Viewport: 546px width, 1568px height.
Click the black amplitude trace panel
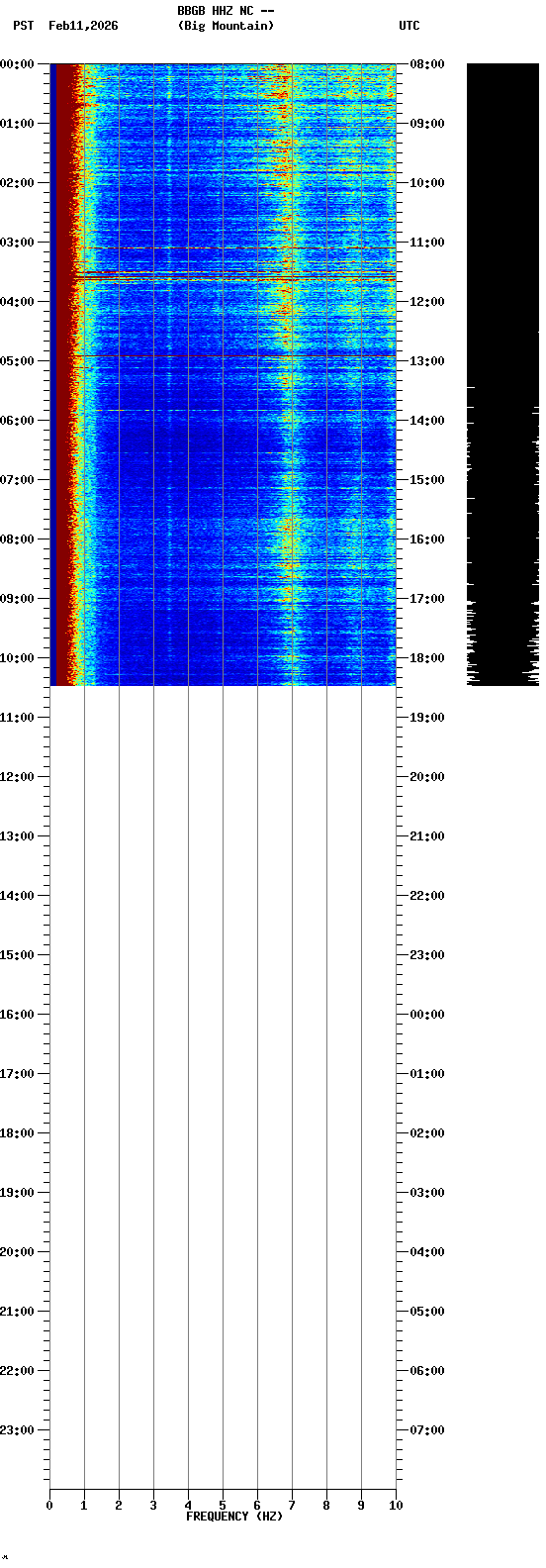pyautogui.click(x=502, y=374)
